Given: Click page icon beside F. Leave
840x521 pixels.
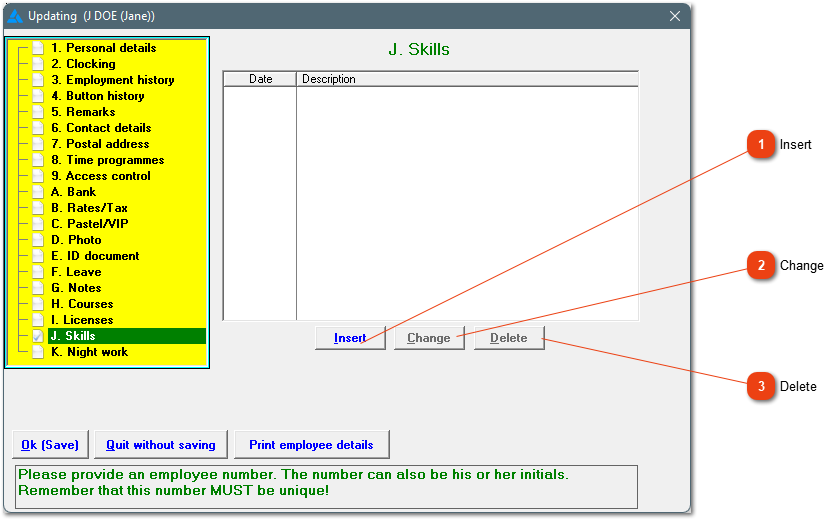Looking at the screenshot, I should tap(38, 273).
